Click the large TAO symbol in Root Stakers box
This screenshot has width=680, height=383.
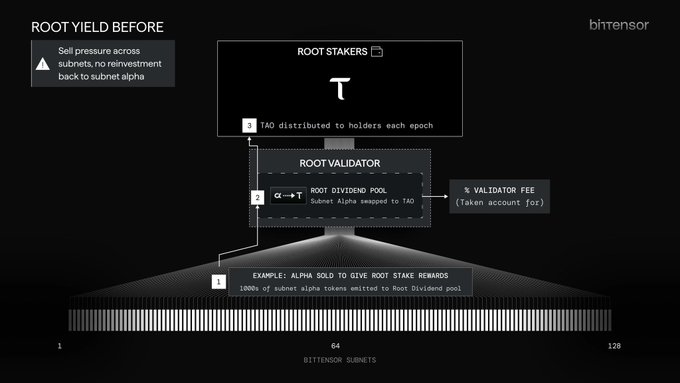tap(340, 88)
